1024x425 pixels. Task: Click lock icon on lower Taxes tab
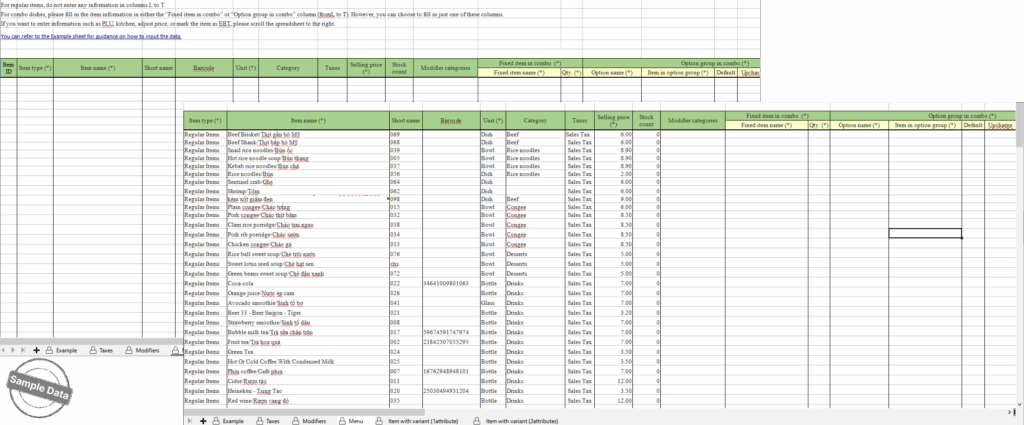257,422
